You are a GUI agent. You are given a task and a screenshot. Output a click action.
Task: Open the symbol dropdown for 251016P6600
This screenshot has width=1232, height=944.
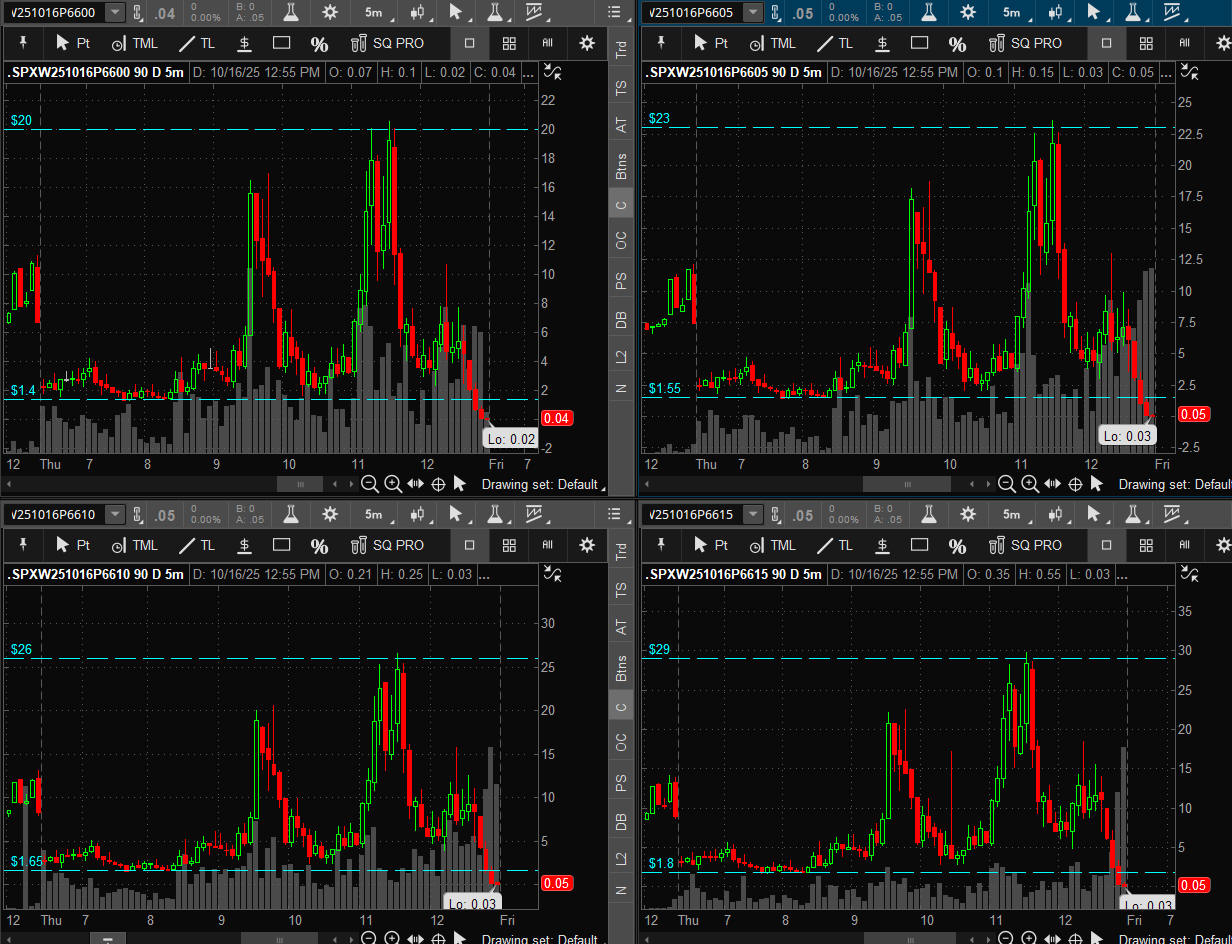coord(115,12)
